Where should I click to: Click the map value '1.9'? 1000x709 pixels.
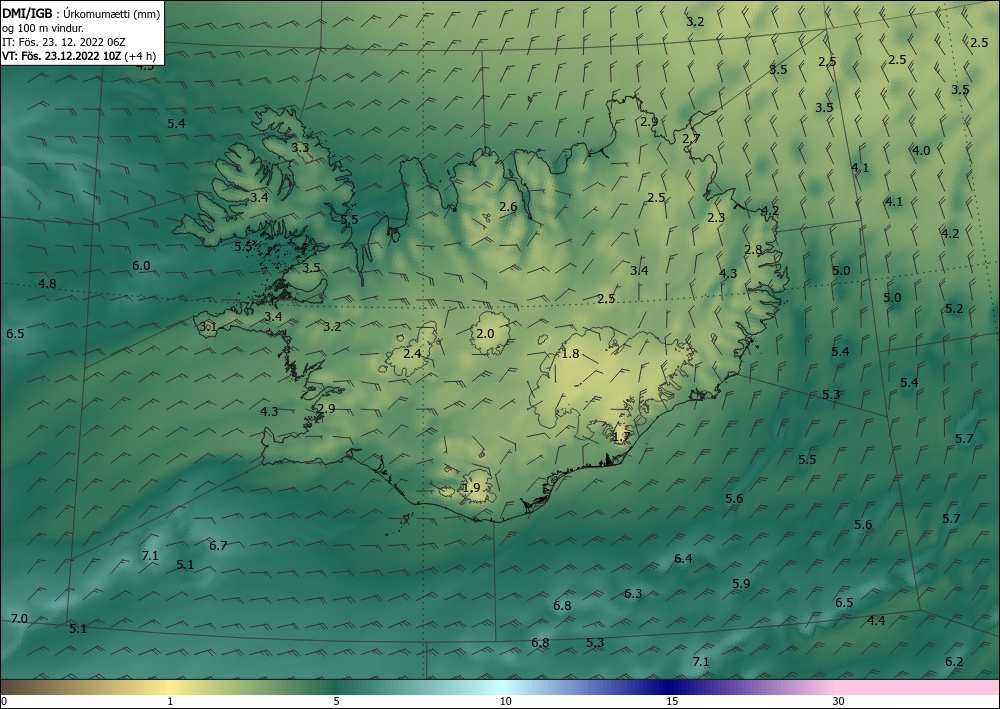(471, 488)
